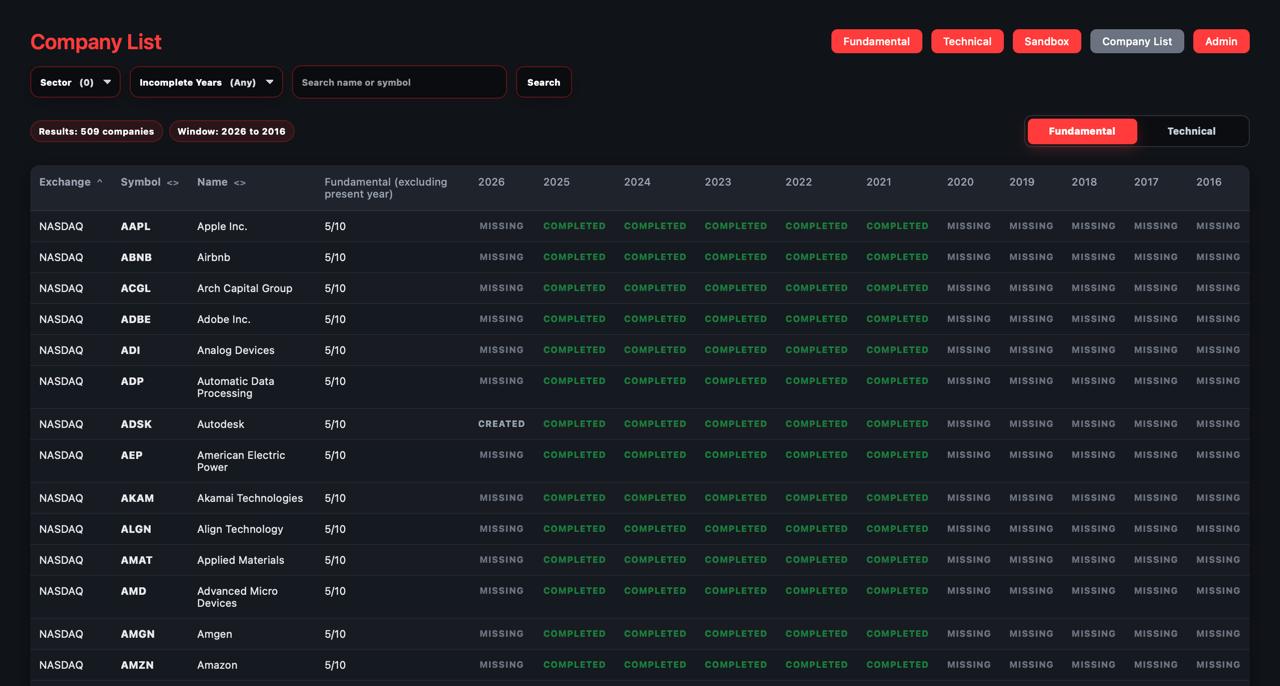The width and height of the screenshot is (1280, 686).
Task: Select the Advanced Micro Devices name
Action: click(x=237, y=597)
